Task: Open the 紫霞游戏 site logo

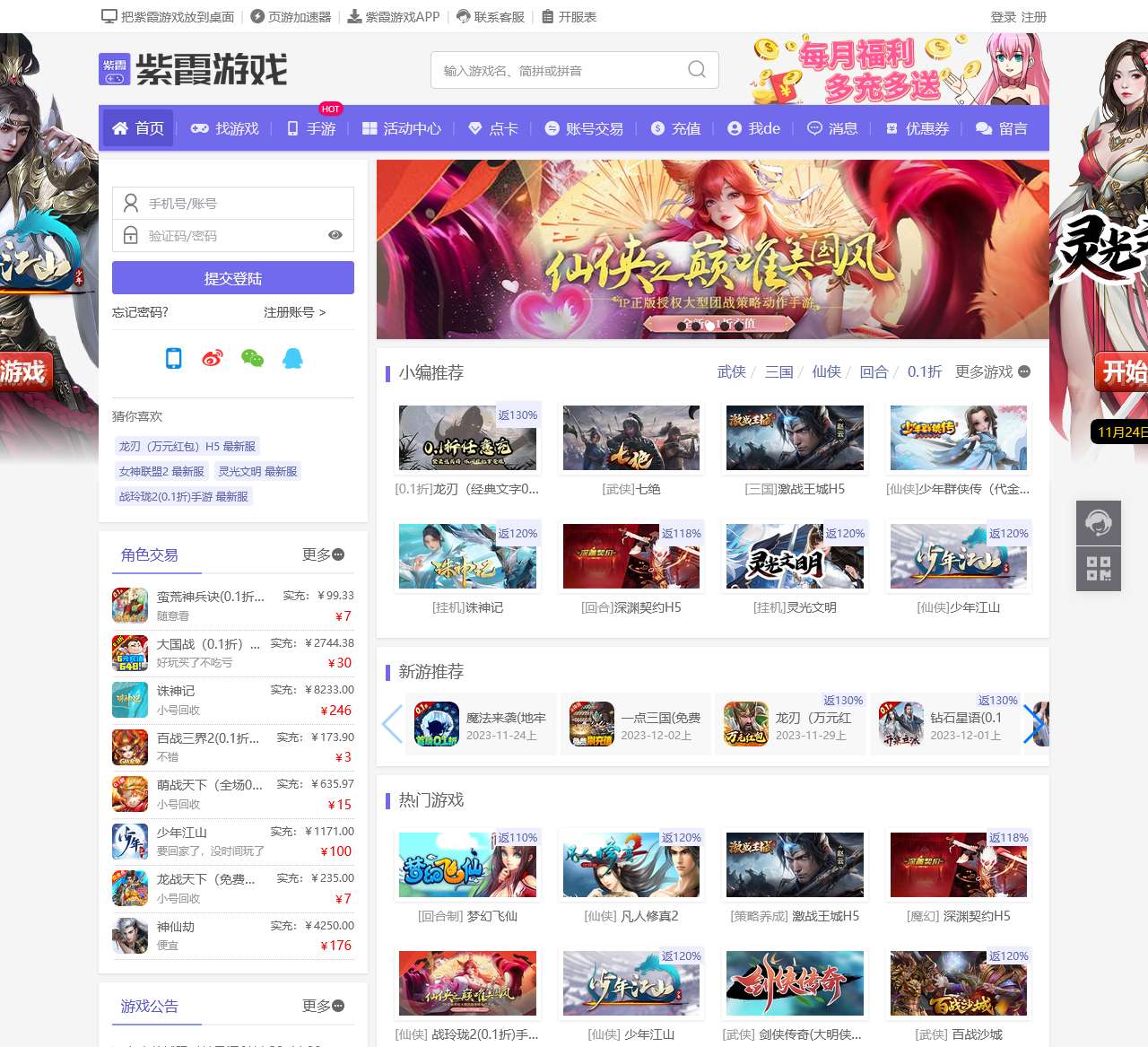Action: (x=193, y=69)
